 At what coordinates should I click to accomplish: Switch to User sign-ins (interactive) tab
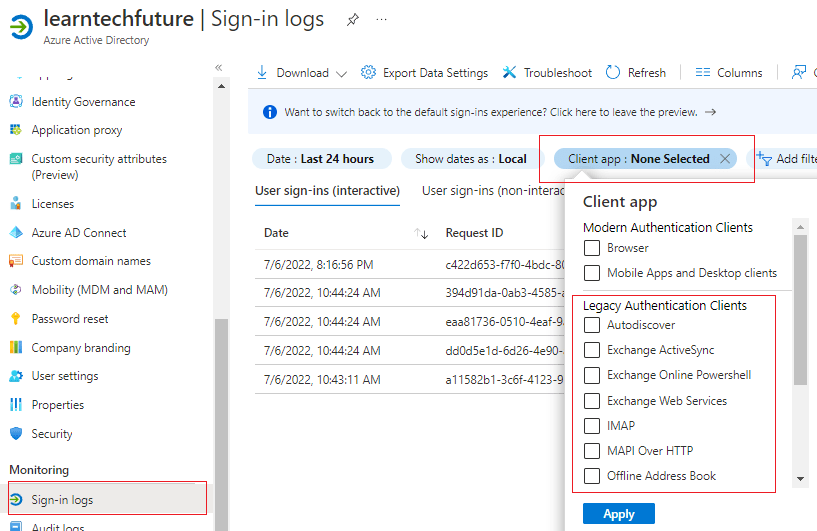click(327, 191)
